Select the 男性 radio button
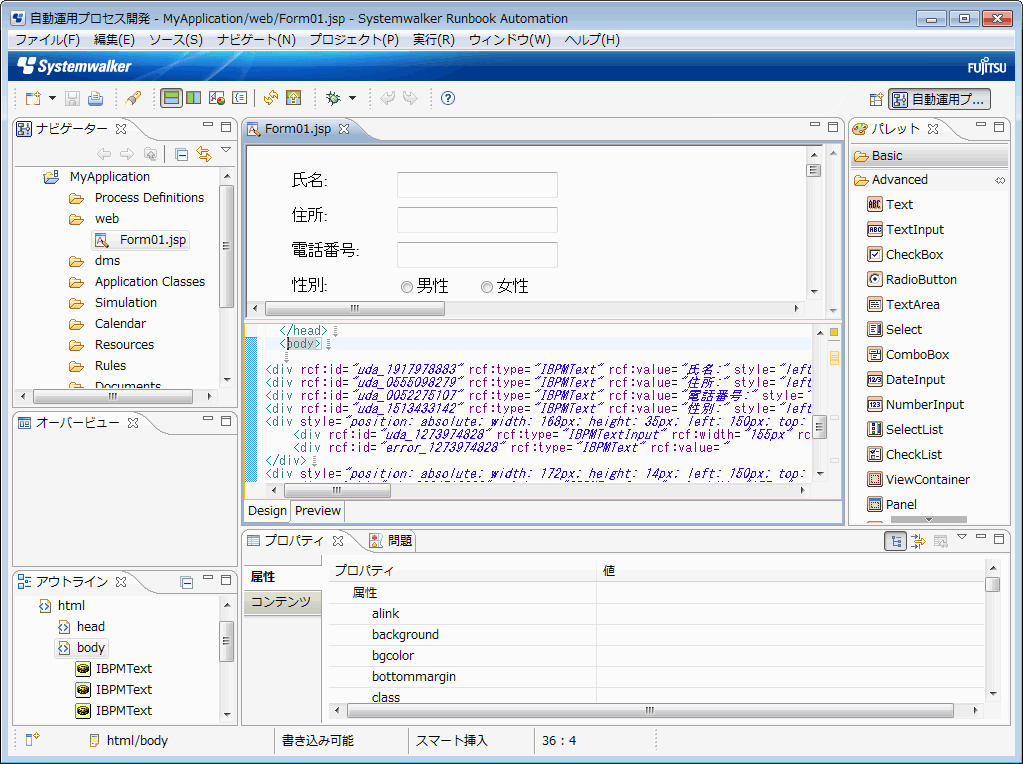Viewport: 1023px width, 764px height. pyautogui.click(x=406, y=287)
